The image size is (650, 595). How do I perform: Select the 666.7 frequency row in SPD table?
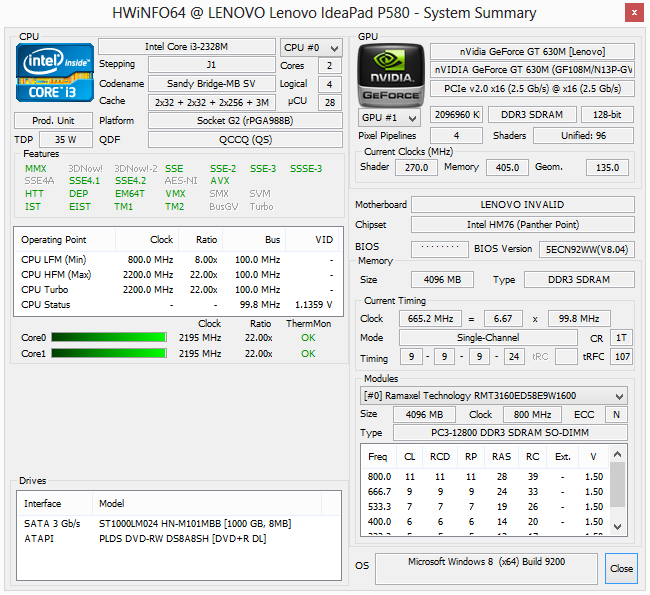click(x=485, y=492)
